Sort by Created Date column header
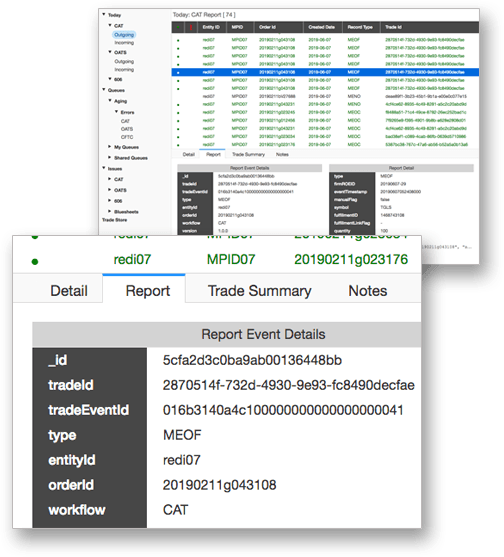 point(321,27)
